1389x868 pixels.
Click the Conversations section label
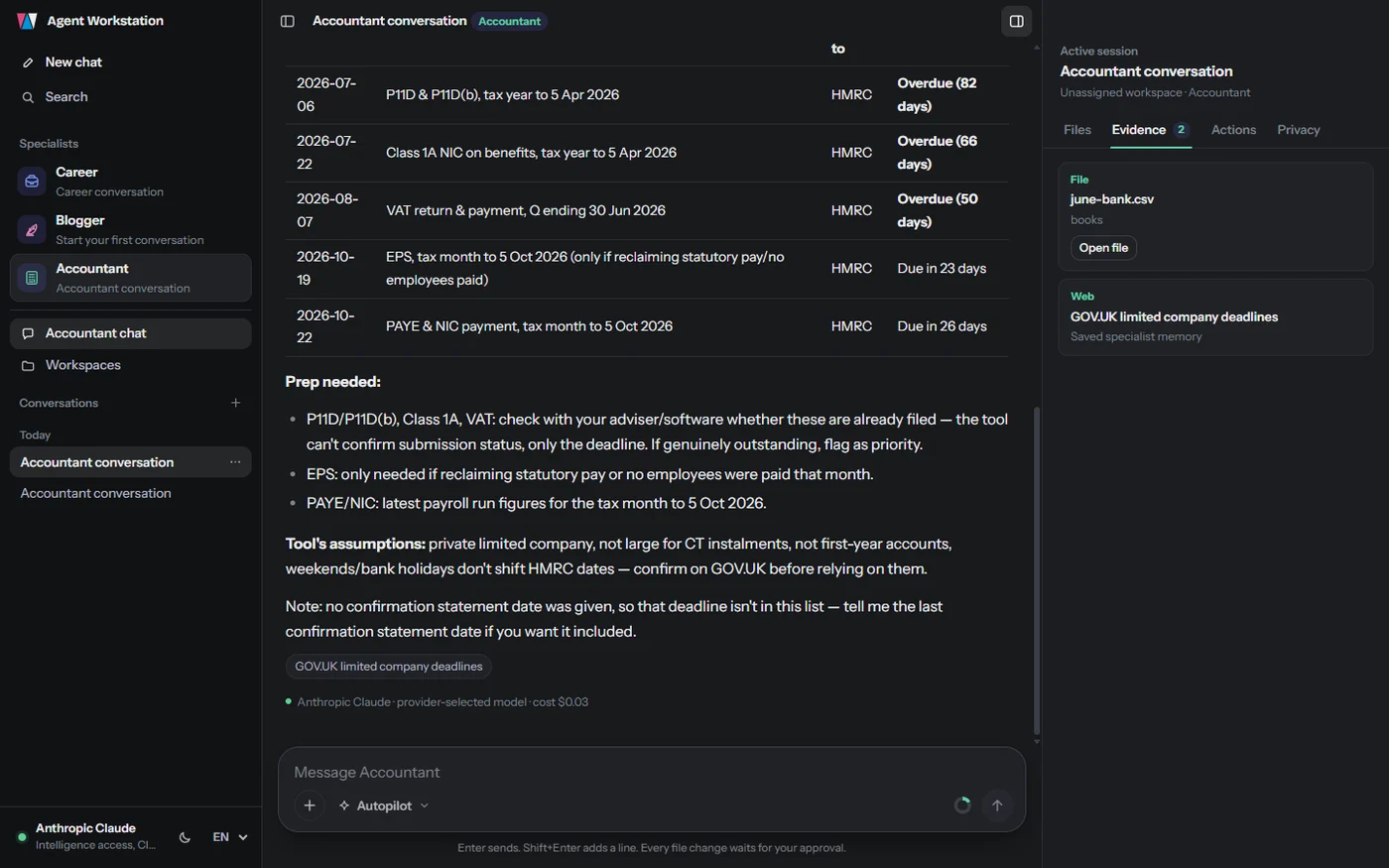pos(59,403)
